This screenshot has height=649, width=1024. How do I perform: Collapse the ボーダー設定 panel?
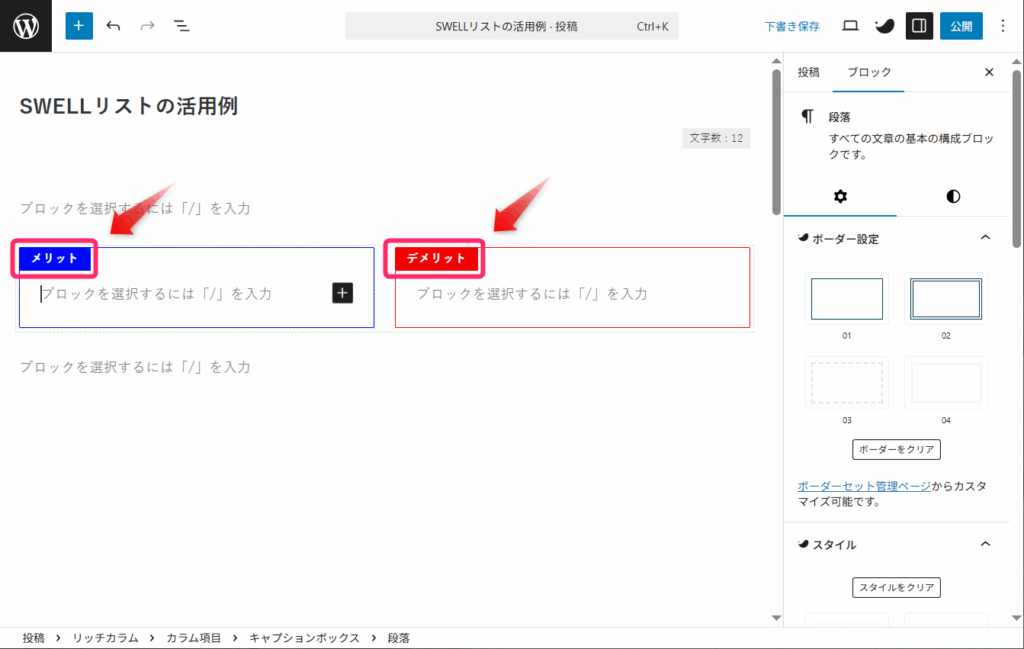click(985, 238)
